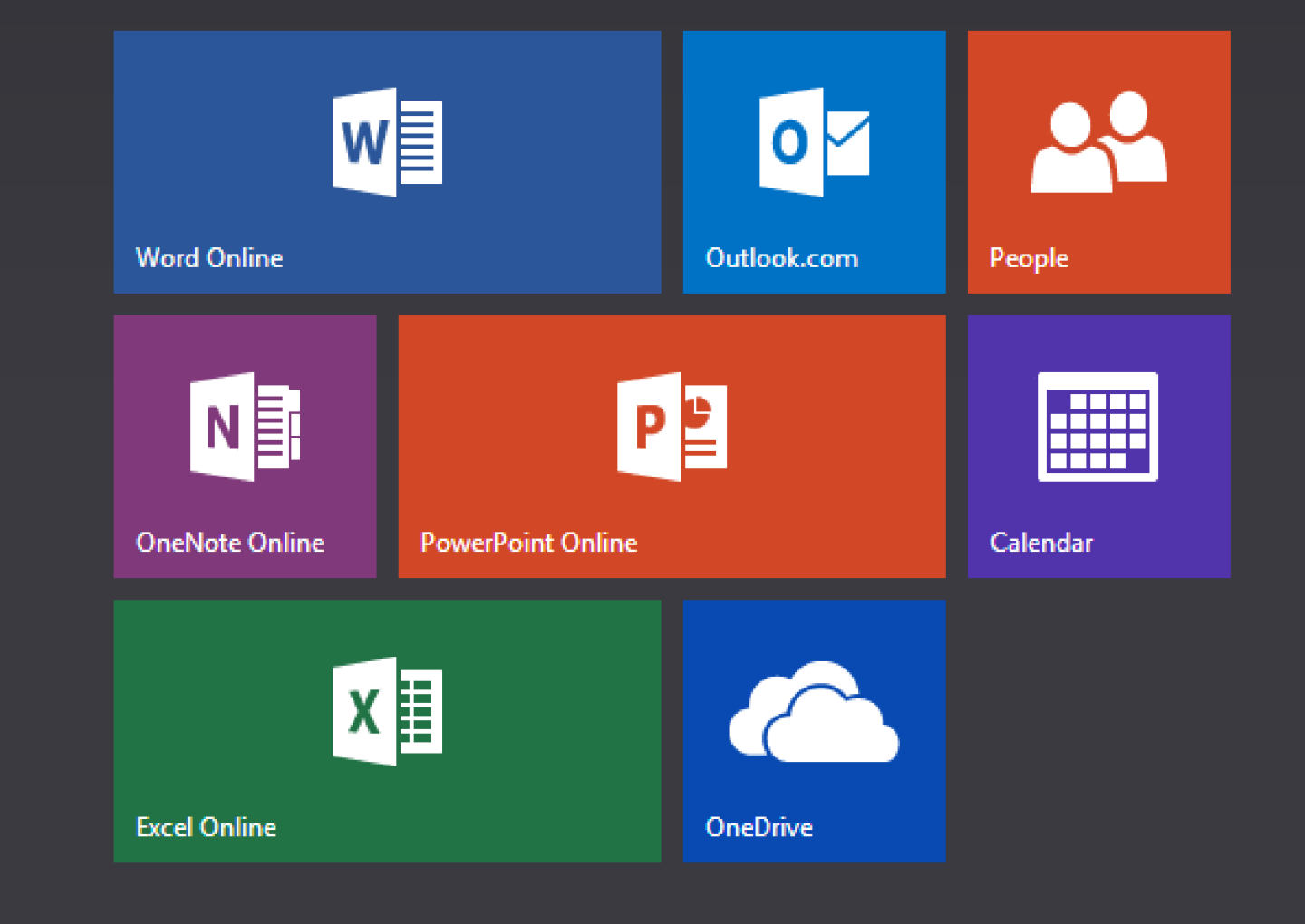Select the Excel Online label

[206, 826]
